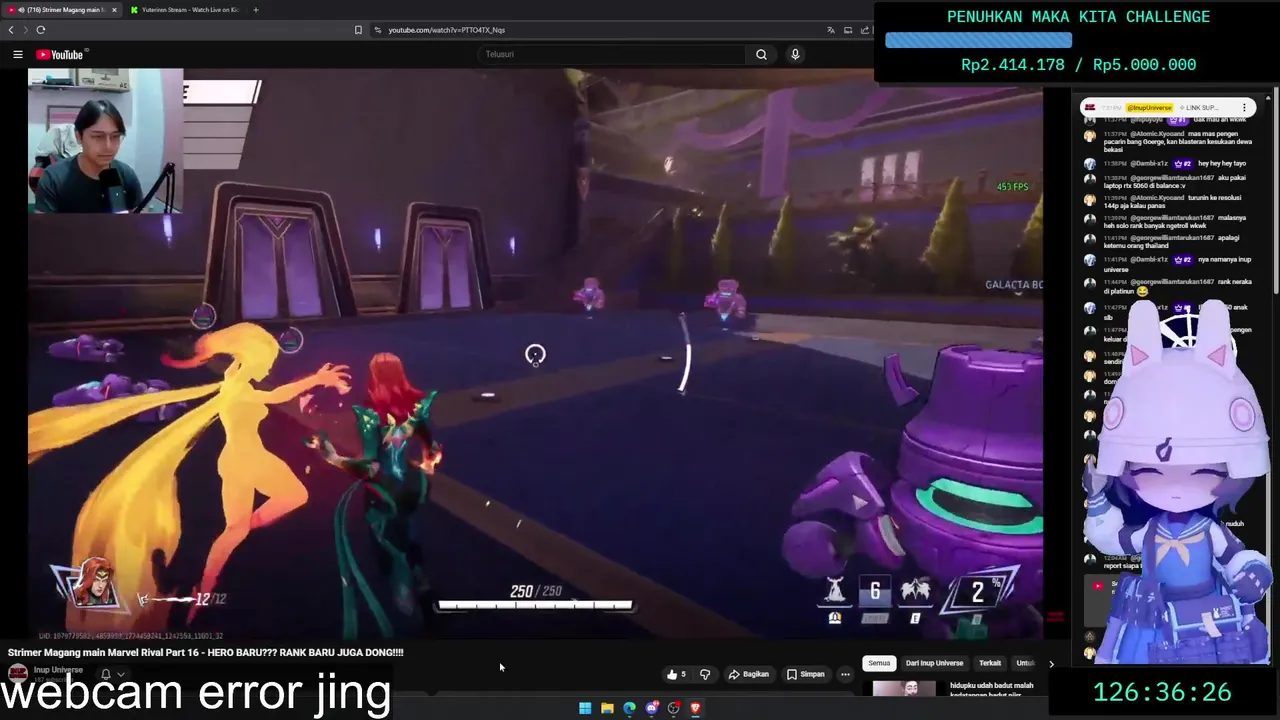The image size is (1280, 720).
Task: Select the Strimer Magang YouTube tab
Action: (x=60, y=10)
